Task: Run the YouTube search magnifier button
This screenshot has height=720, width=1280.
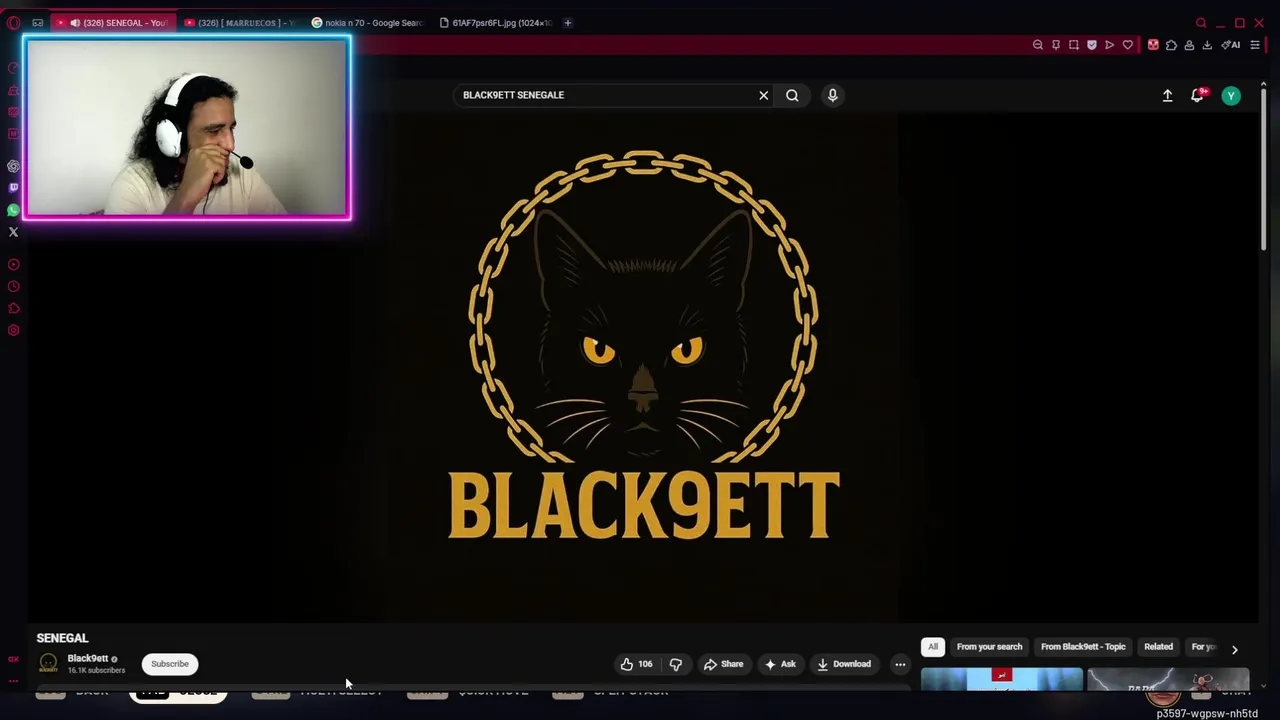Action: pyautogui.click(x=792, y=95)
